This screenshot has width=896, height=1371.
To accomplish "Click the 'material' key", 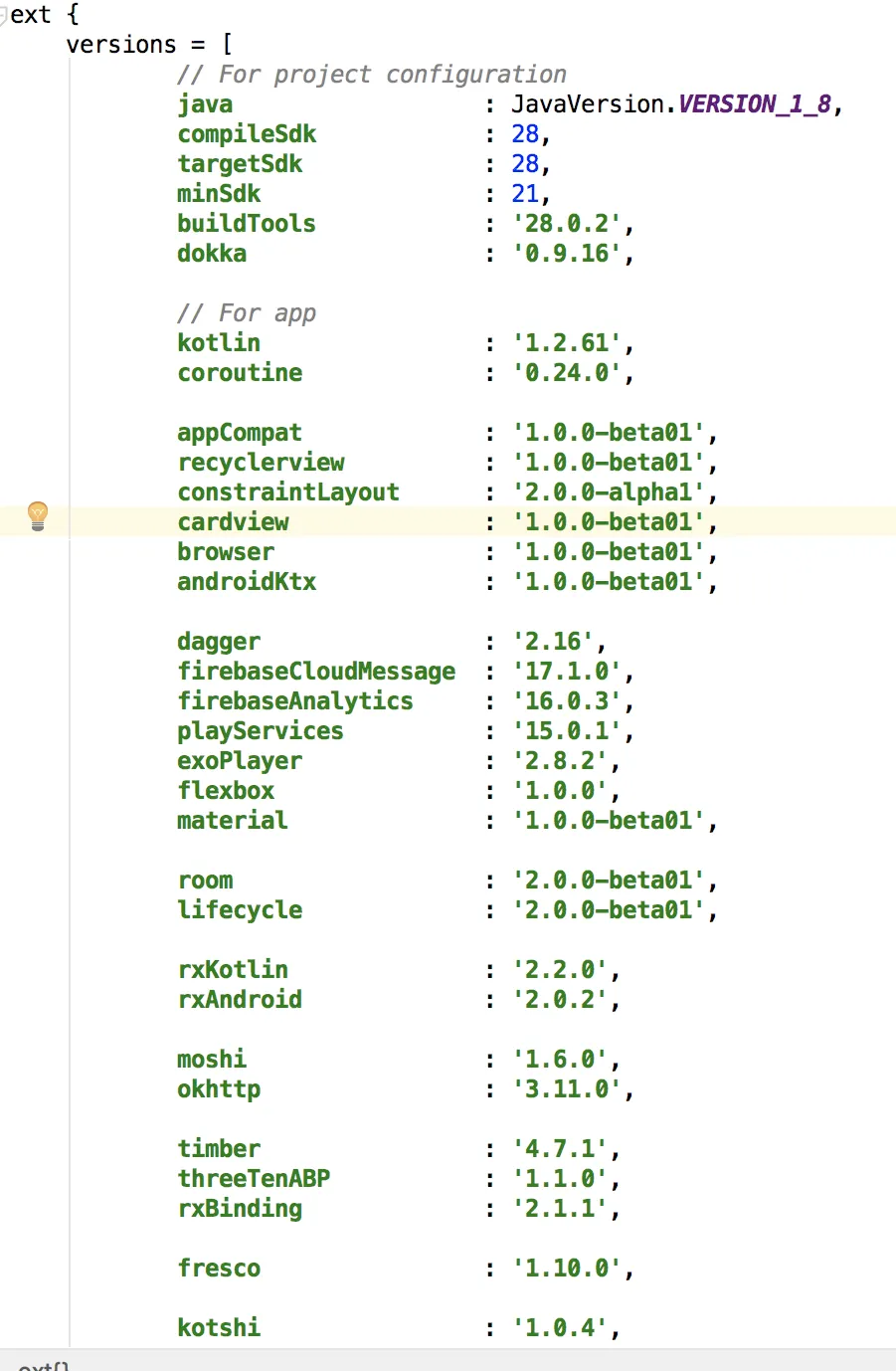I will point(233,821).
